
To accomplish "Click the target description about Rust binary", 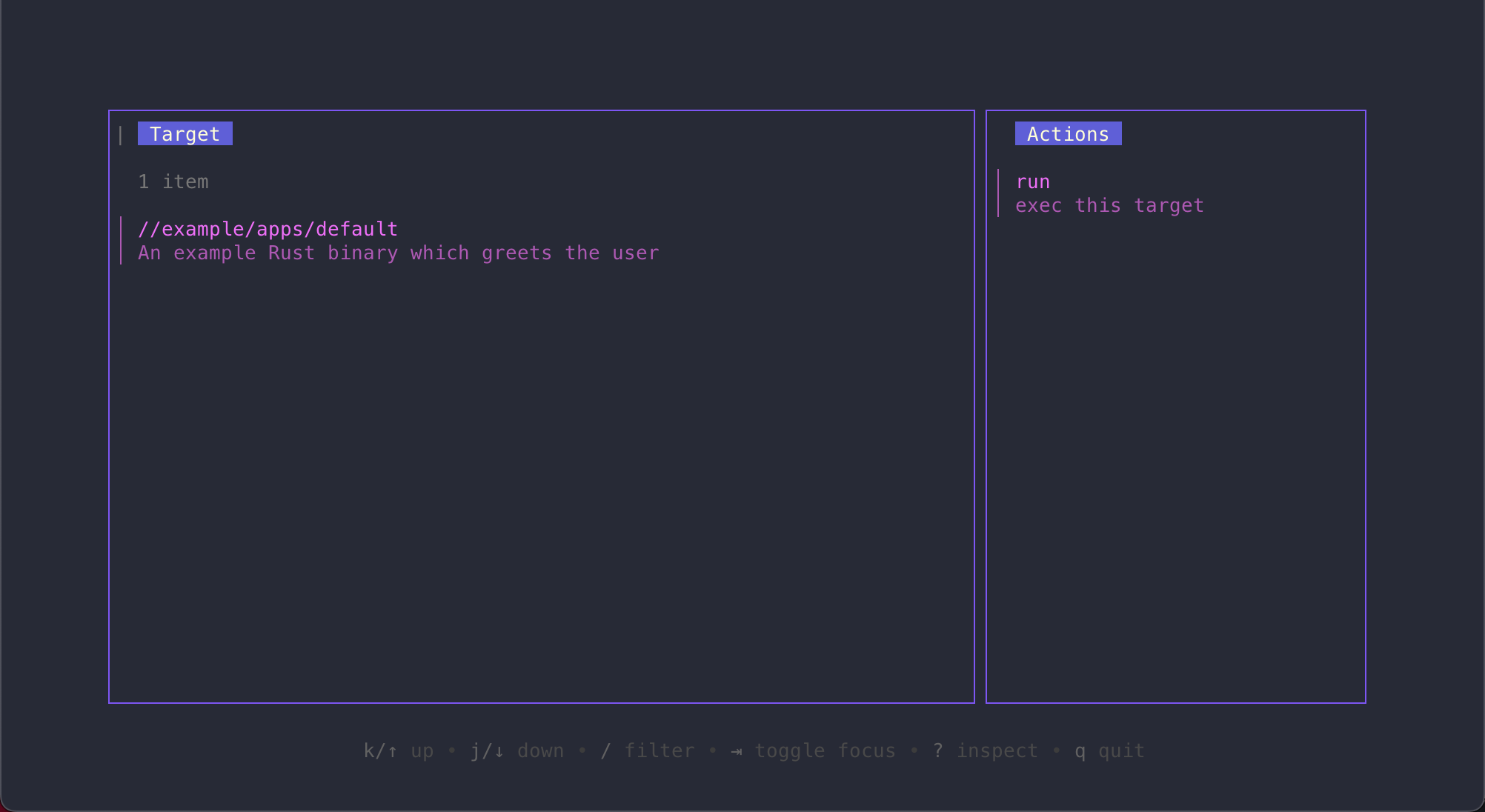I will coord(398,253).
